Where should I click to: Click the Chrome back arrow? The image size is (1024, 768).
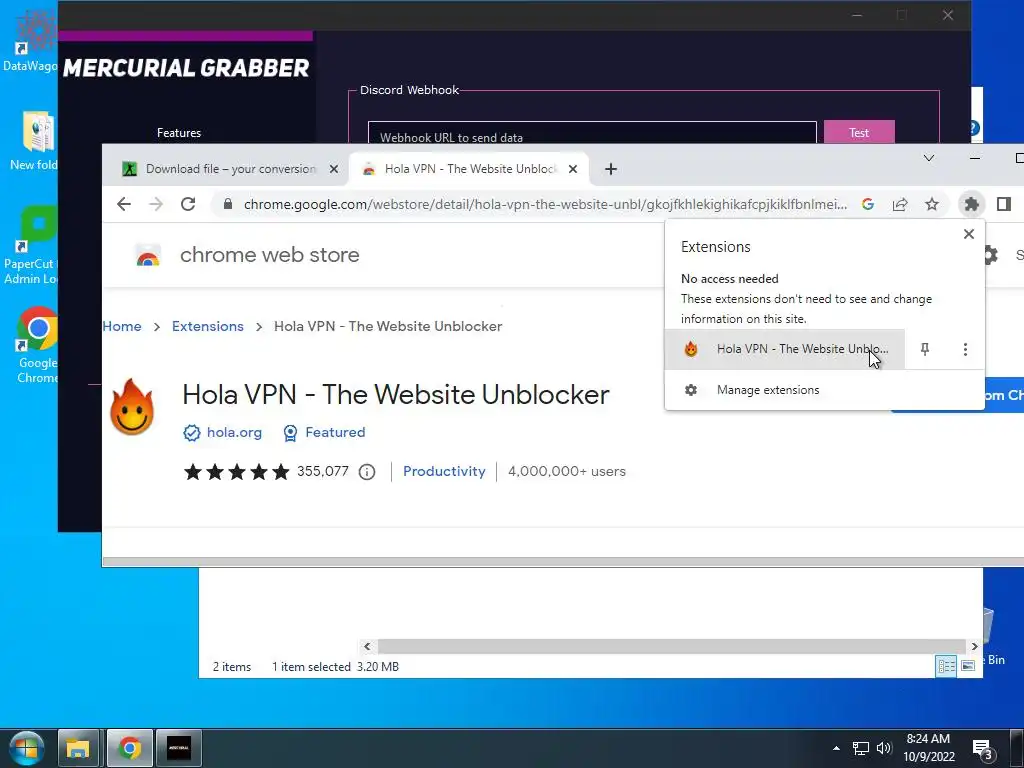[123, 204]
